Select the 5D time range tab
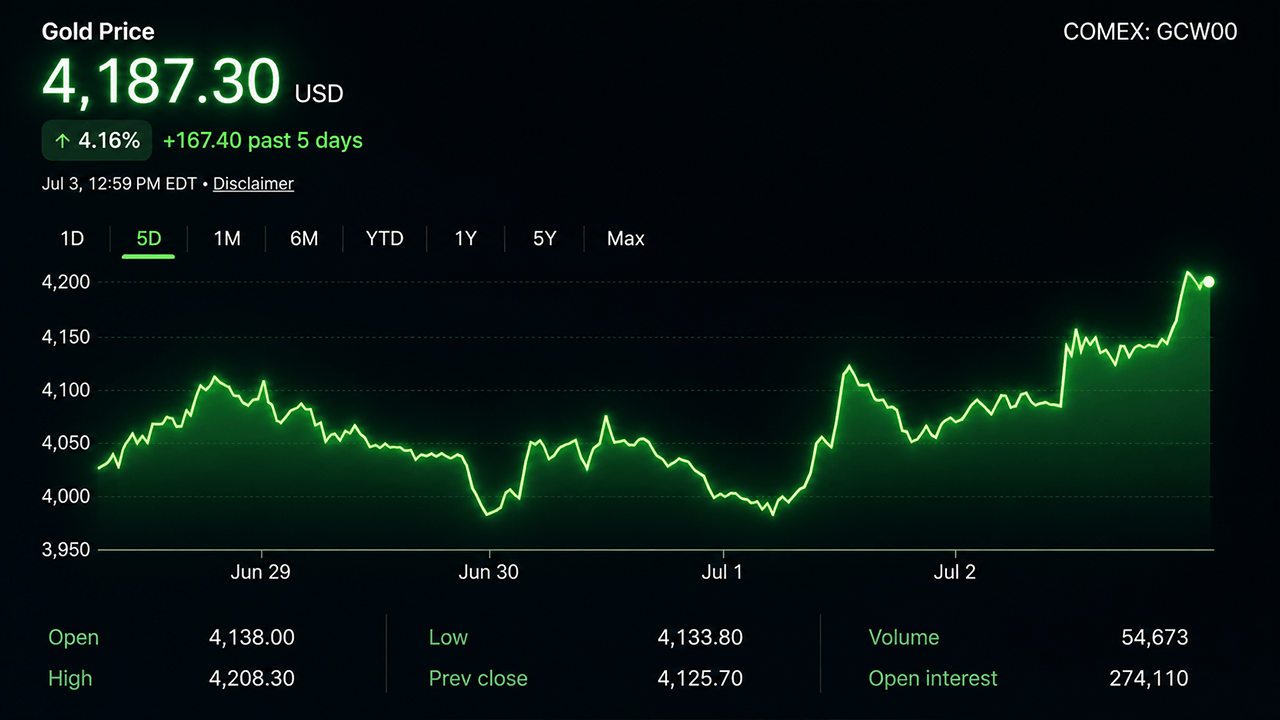The image size is (1280, 720). (x=148, y=239)
